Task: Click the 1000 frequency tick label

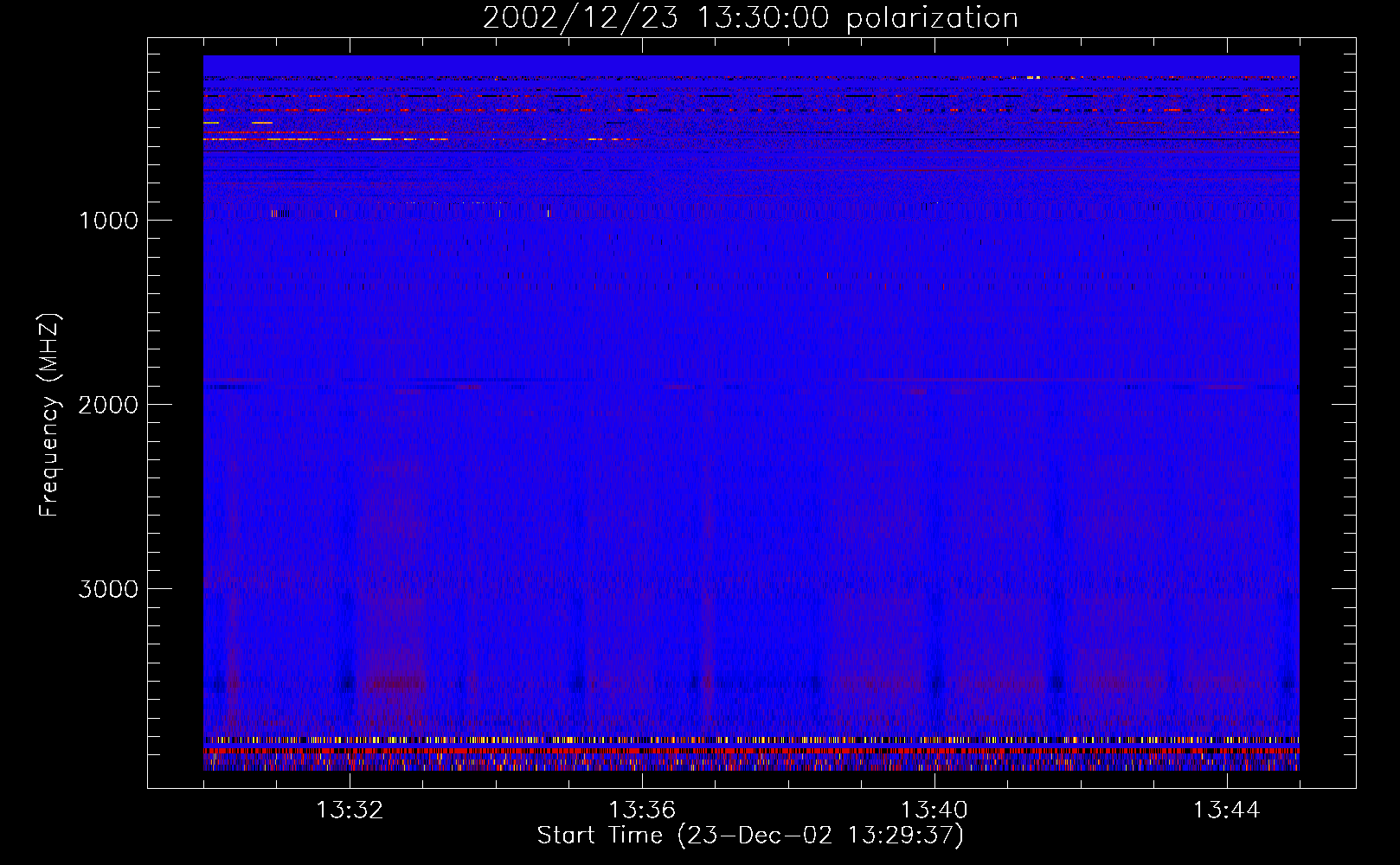Action: coord(108,220)
